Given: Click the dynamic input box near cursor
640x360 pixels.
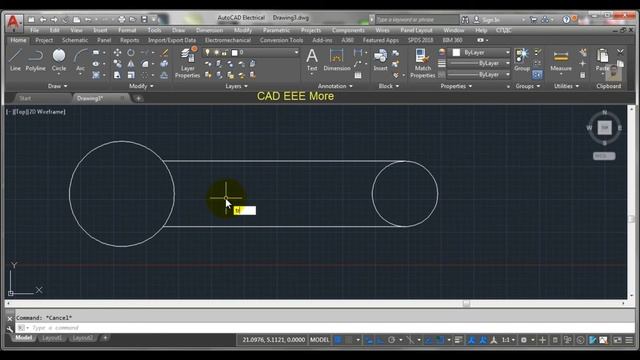Looking at the screenshot, I should point(244,210).
